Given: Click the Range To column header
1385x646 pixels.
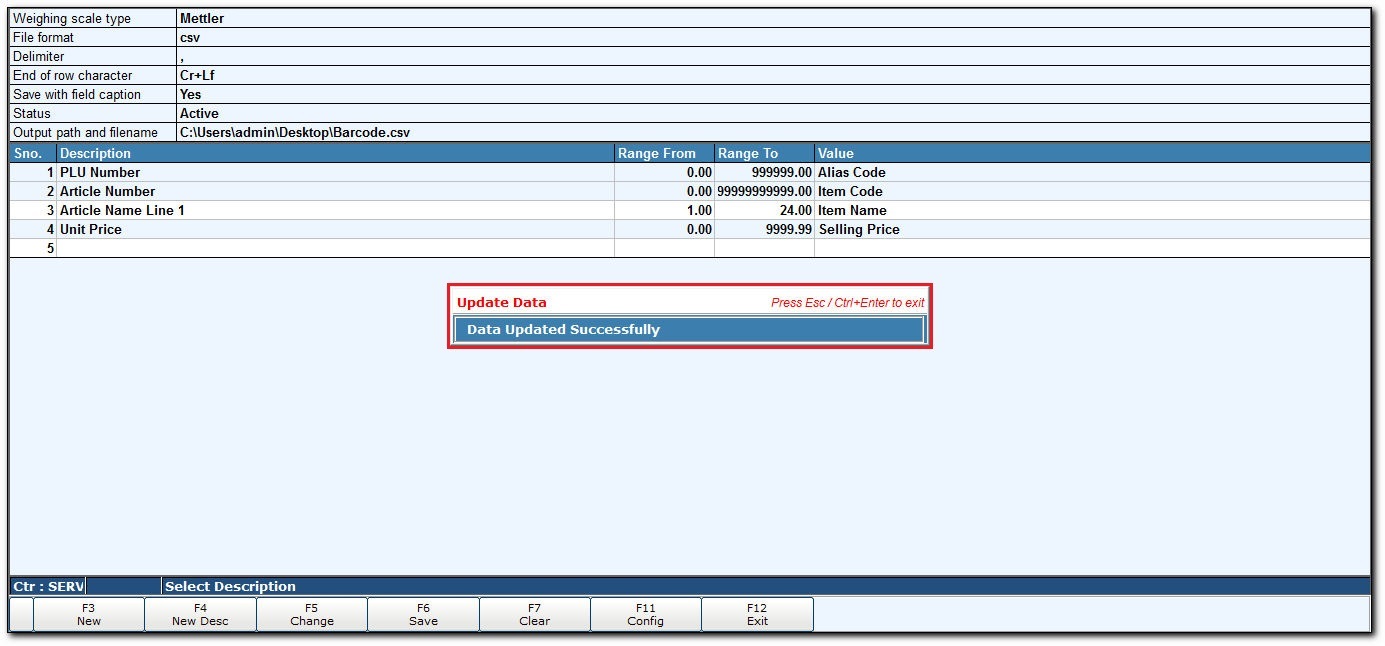Looking at the screenshot, I should (x=764, y=153).
